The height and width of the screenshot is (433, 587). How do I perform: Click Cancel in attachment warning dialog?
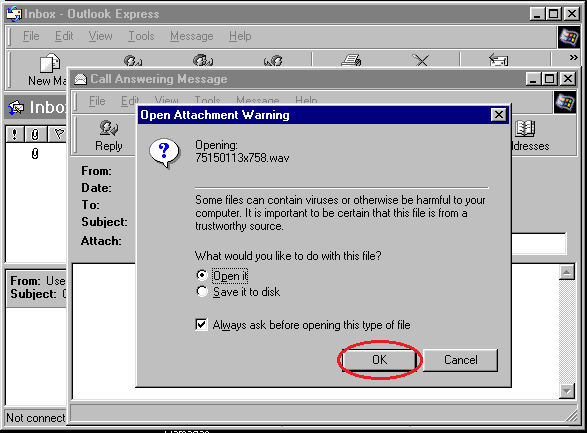click(x=460, y=360)
